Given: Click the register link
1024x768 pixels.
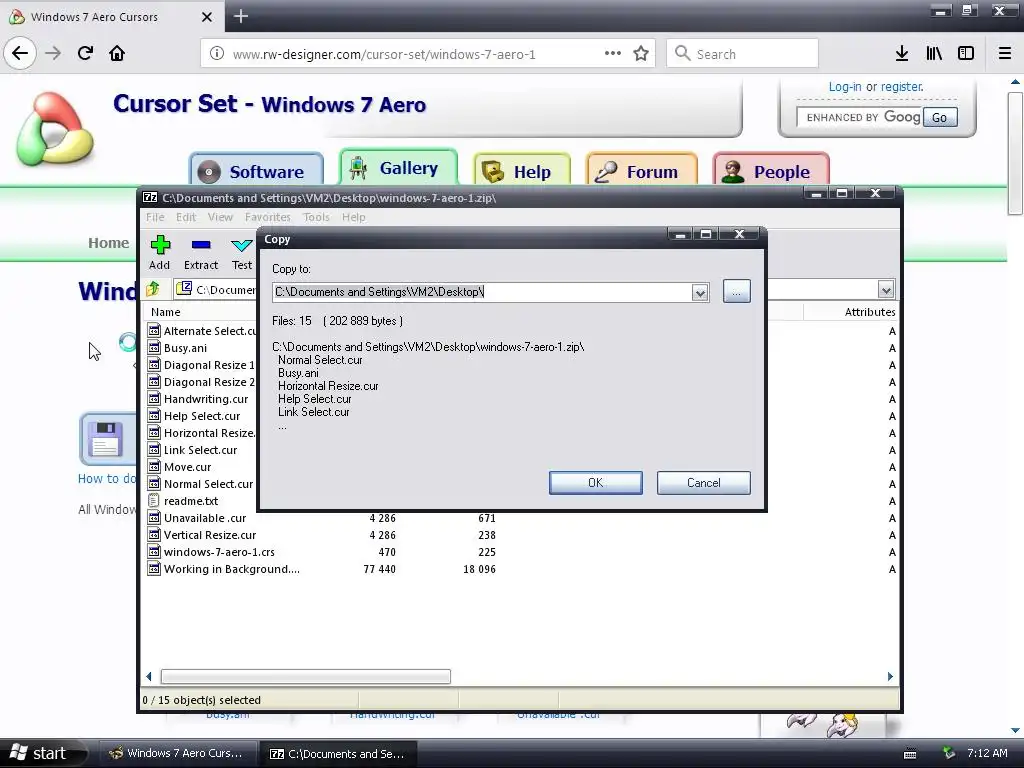Looking at the screenshot, I should (x=901, y=86).
